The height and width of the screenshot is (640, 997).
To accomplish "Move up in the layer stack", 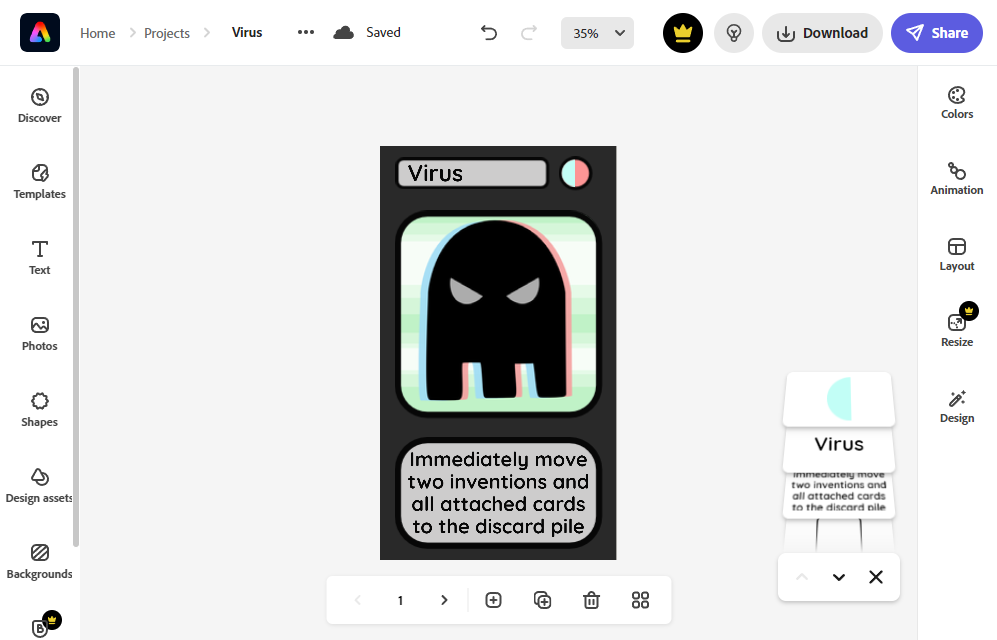I will click(x=802, y=577).
